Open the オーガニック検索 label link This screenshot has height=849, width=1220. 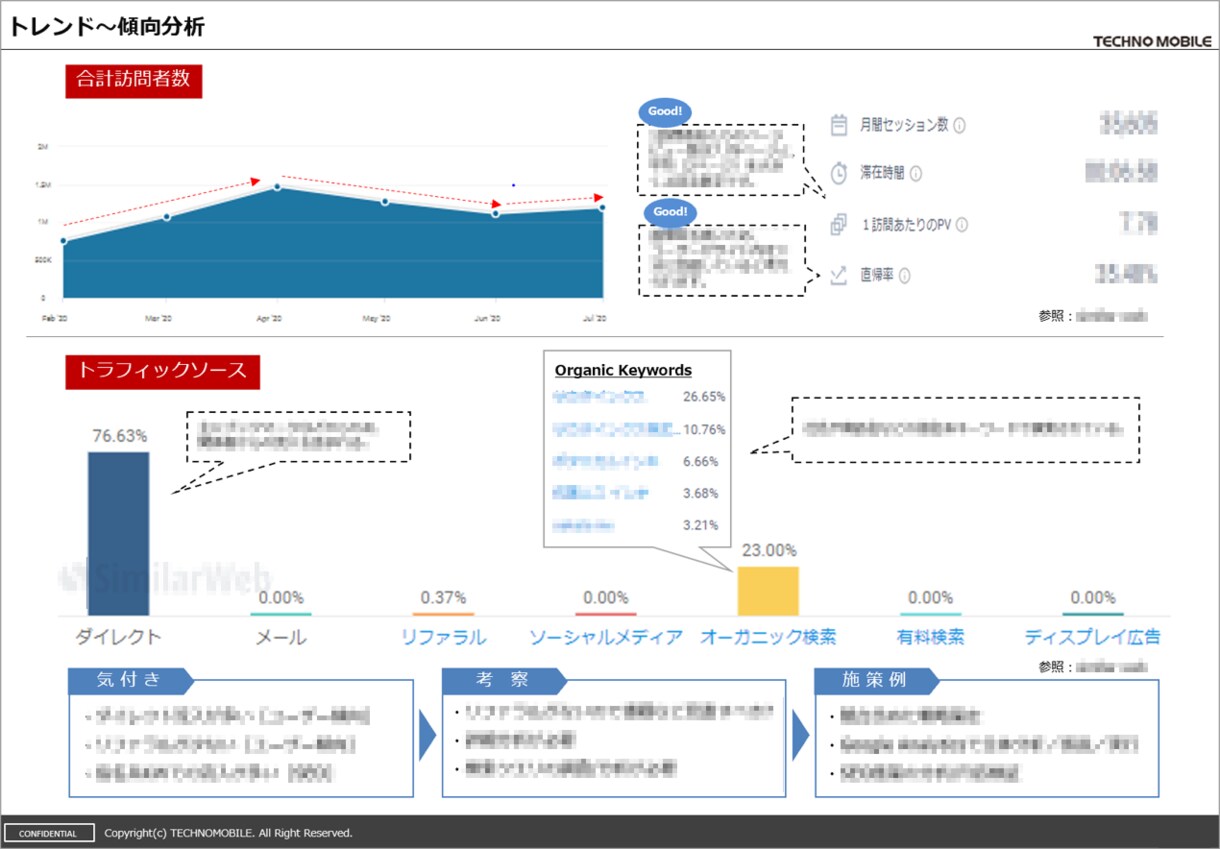coord(768,637)
